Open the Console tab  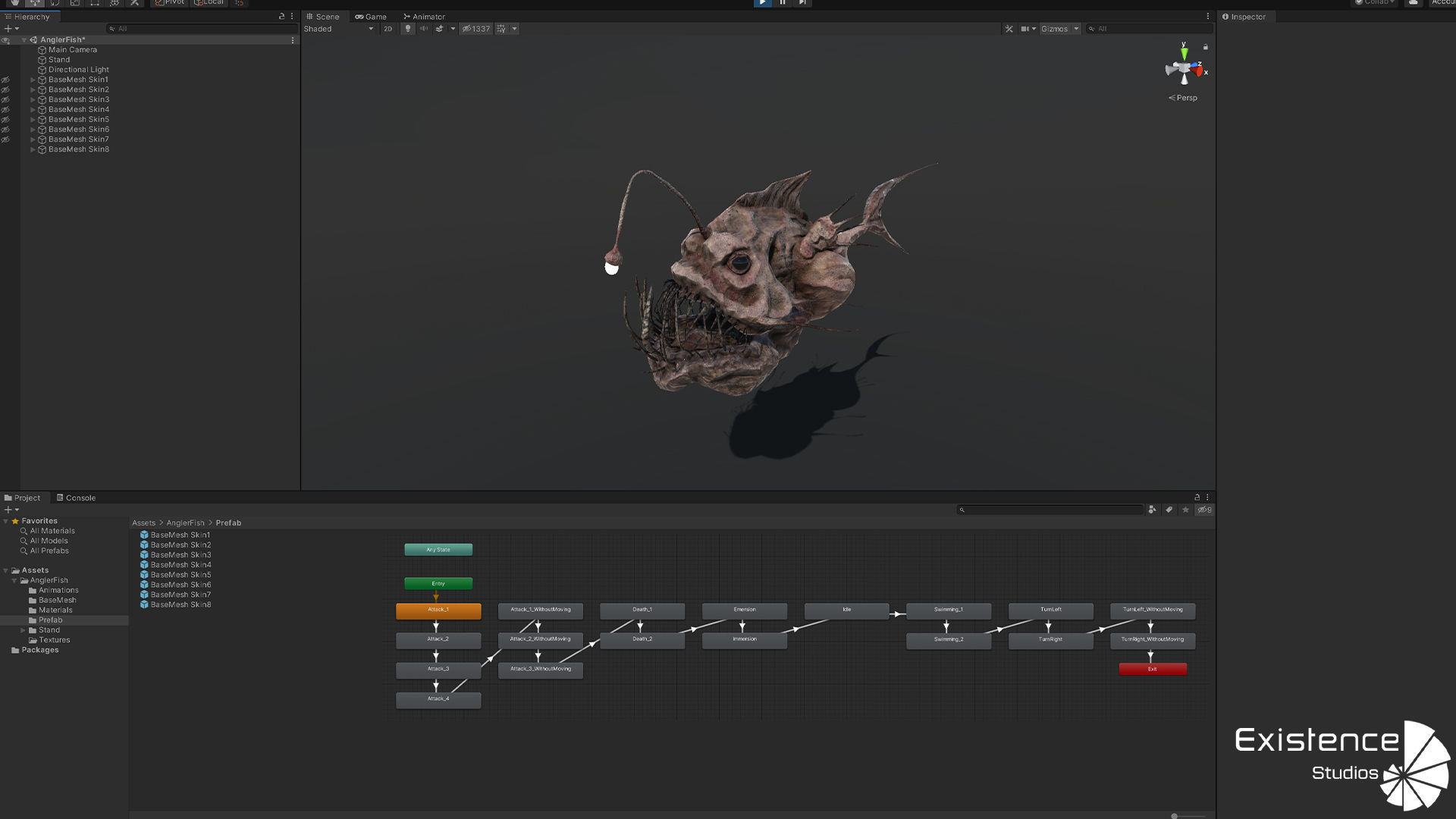point(76,498)
